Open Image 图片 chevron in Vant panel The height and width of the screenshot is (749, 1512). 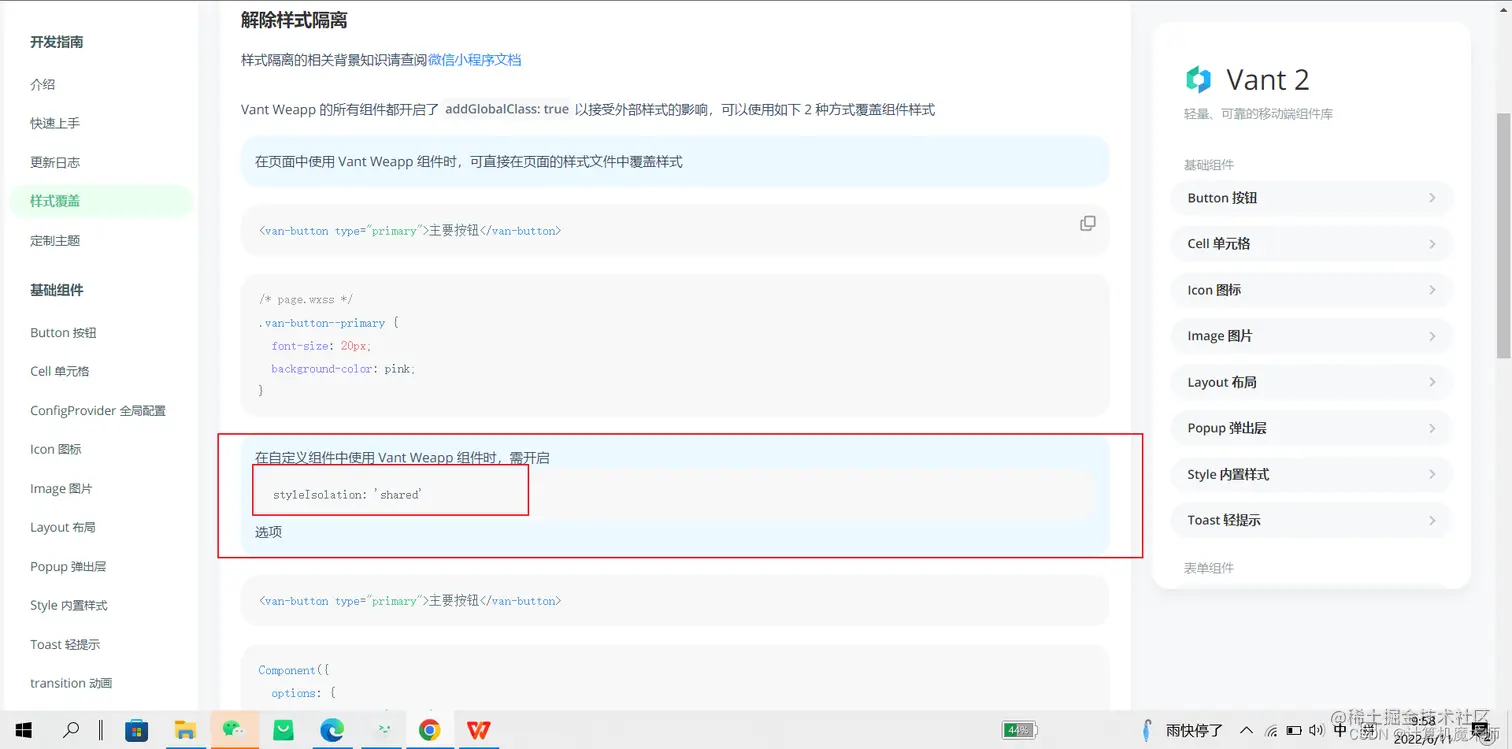coord(1432,336)
